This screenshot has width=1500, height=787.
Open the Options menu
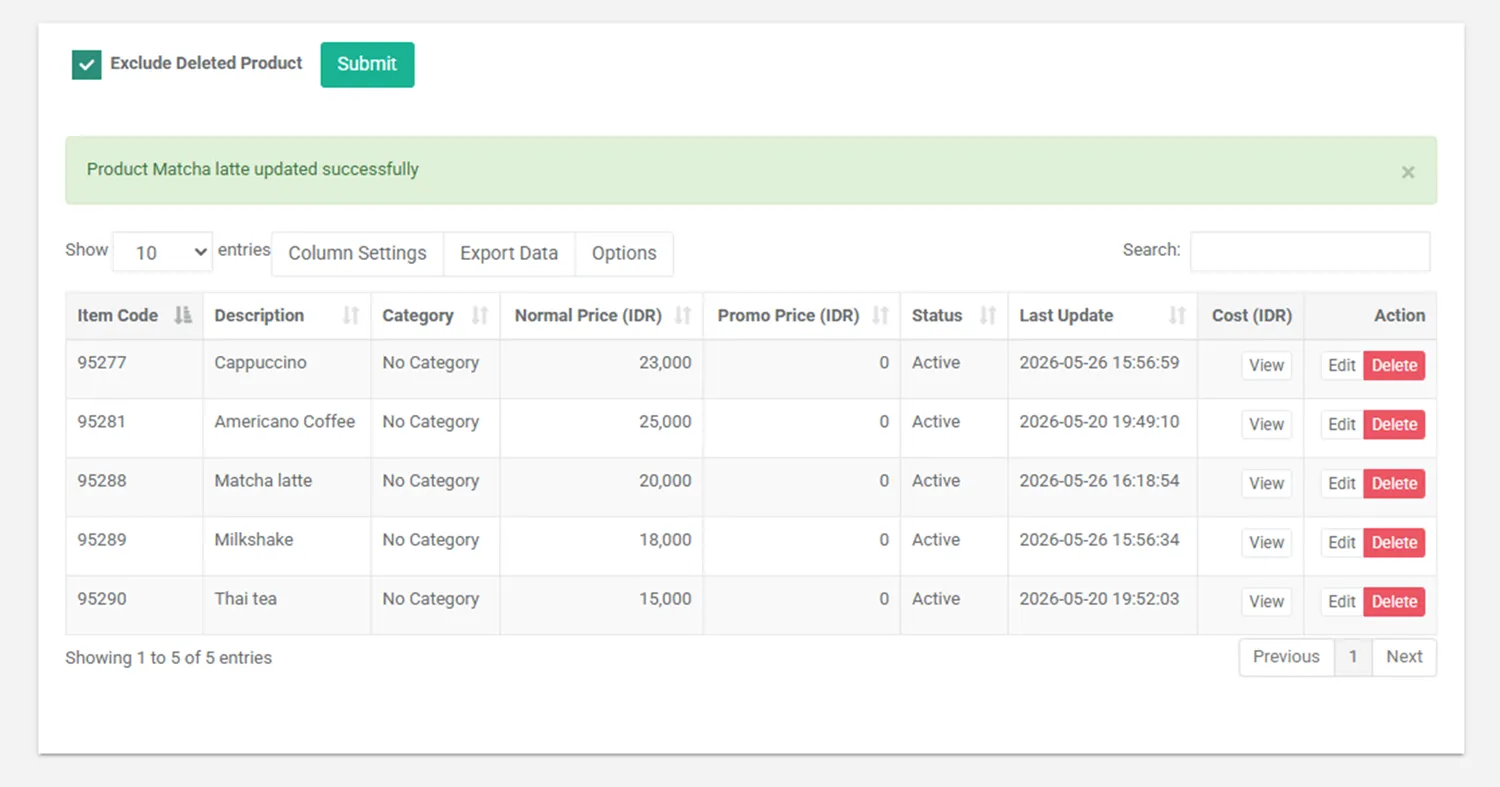tap(624, 254)
